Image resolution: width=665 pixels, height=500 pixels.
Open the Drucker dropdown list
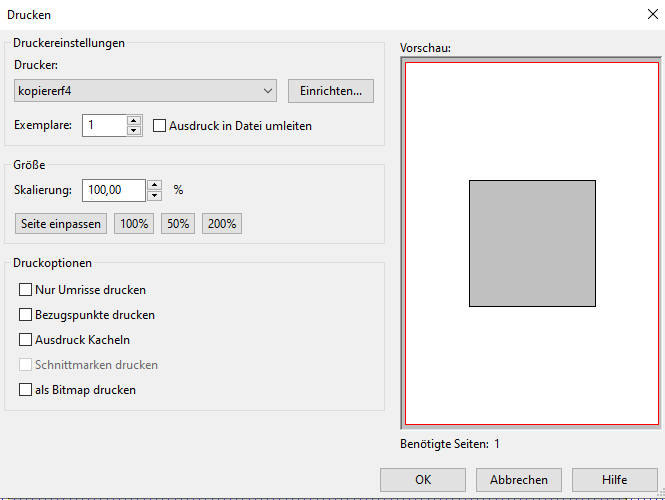click(x=146, y=91)
